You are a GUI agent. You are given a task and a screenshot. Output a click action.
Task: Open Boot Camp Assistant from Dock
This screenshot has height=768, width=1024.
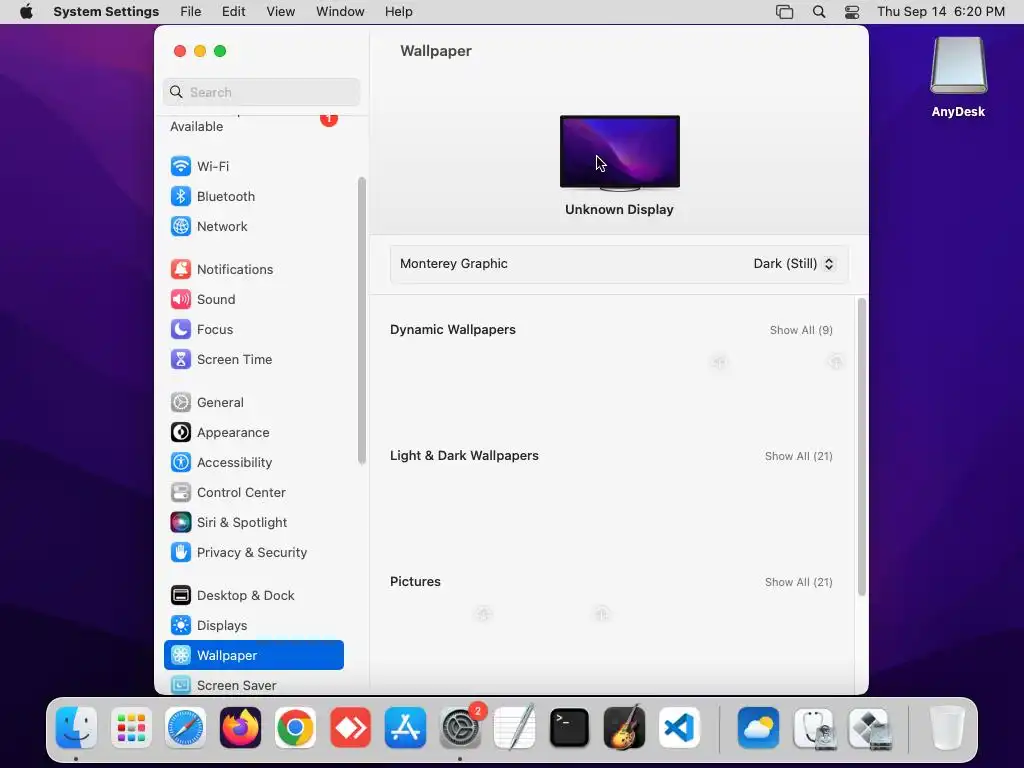[x=869, y=727]
